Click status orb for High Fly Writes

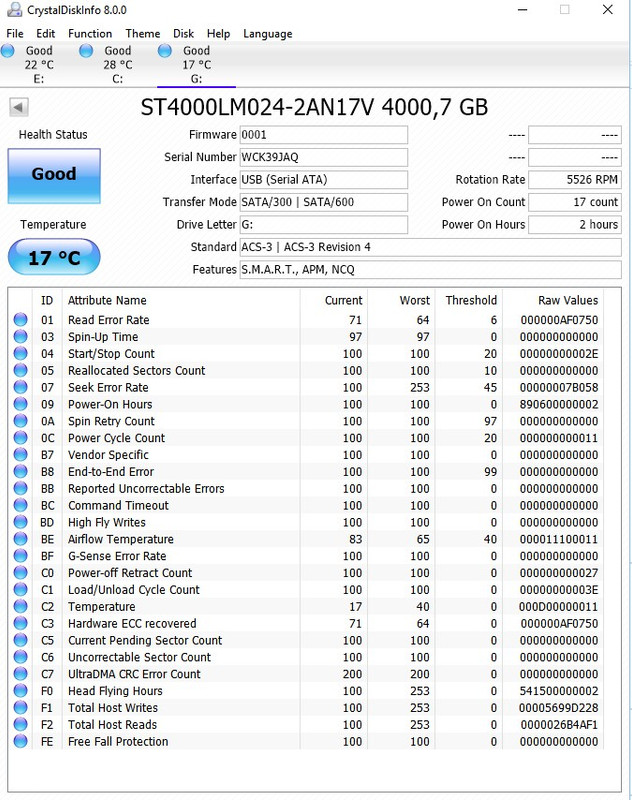click(x=20, y=521)
